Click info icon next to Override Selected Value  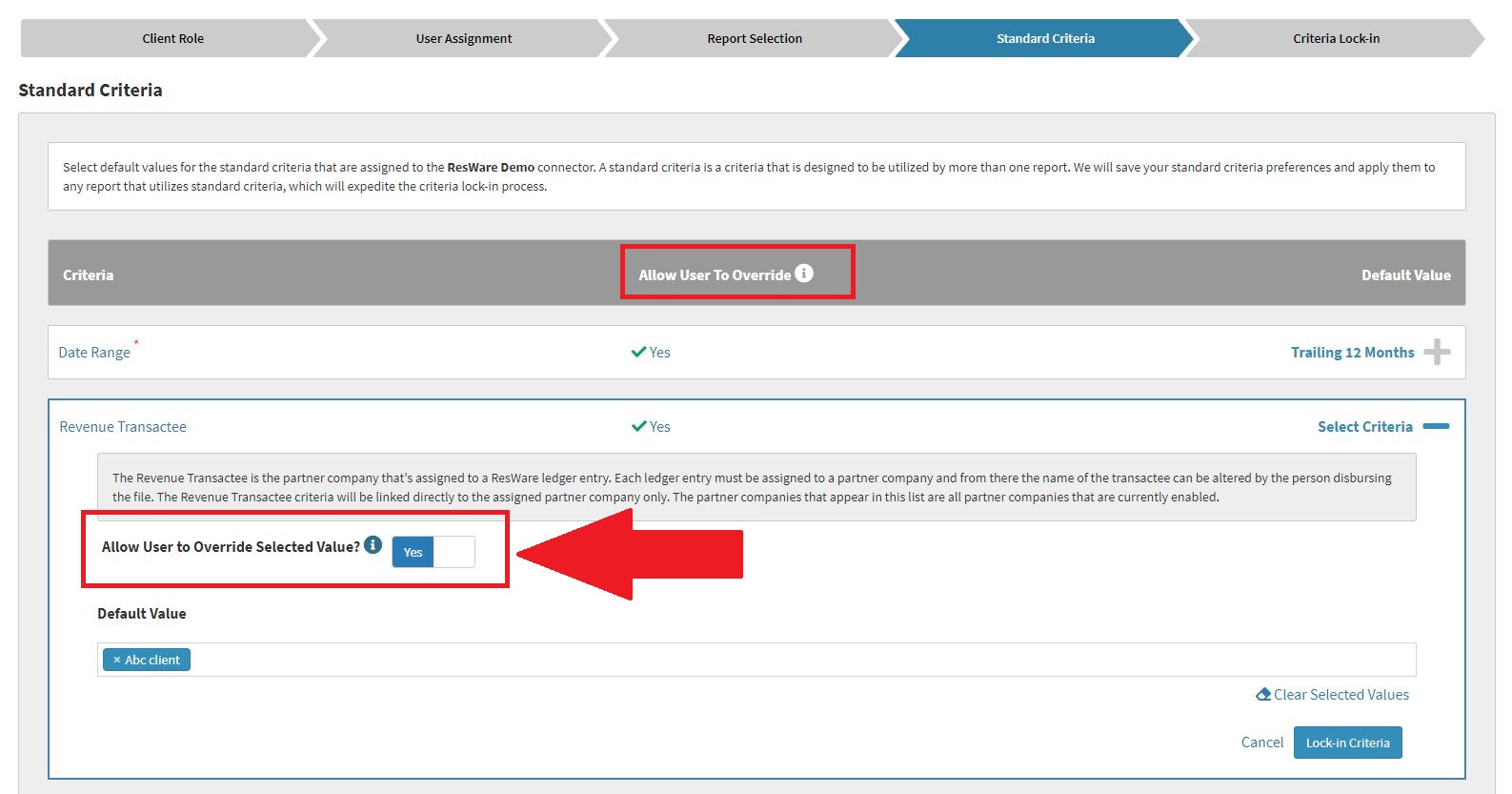point(373,545)
